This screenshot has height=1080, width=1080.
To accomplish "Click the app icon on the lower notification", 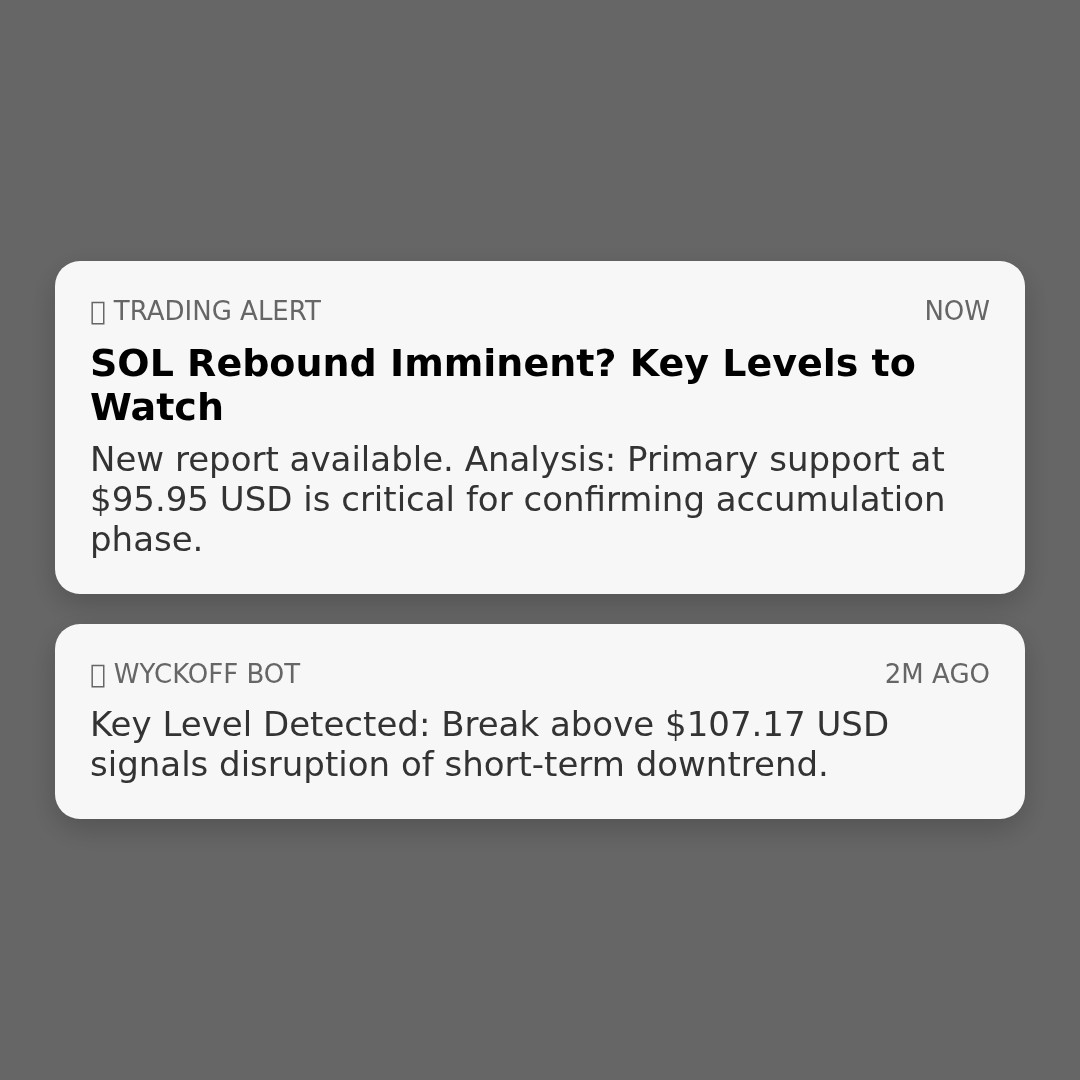I will pos(97,674).
